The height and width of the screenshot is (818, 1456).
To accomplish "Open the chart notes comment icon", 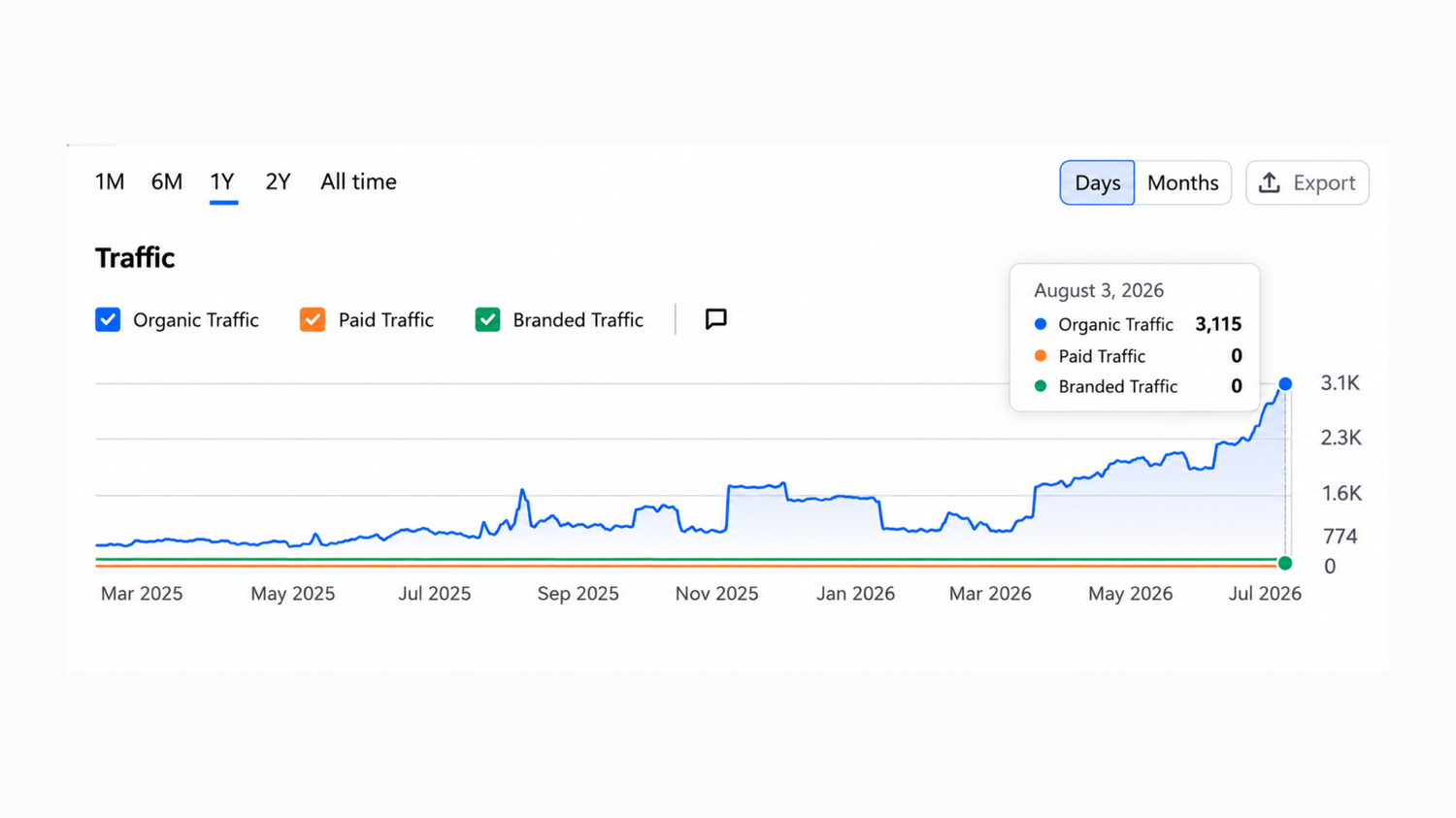I will pyautogui.click(x=715, y=319).
